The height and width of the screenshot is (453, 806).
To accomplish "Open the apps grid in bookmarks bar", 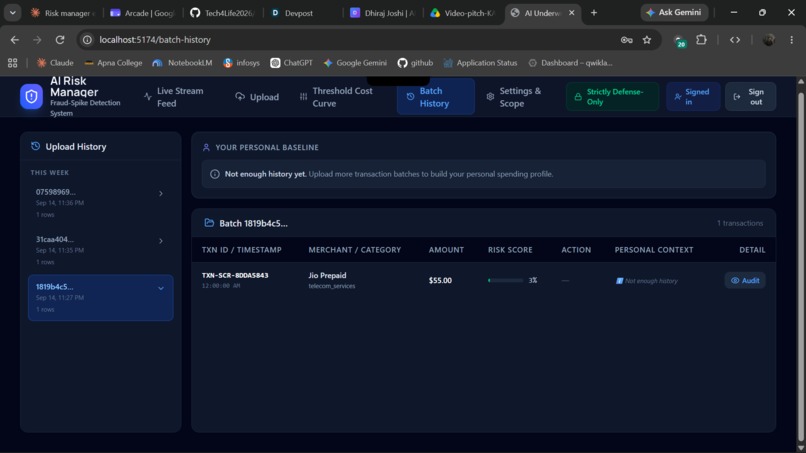I will tap(12, 63).
